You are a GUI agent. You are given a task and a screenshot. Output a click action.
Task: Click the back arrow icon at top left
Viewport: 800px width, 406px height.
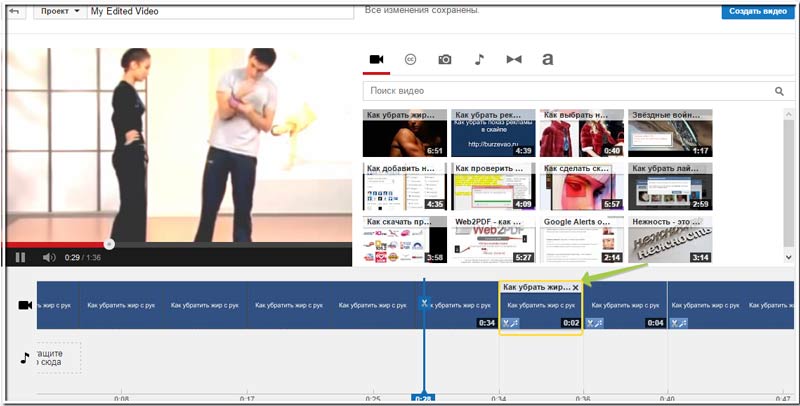point(14,12)
